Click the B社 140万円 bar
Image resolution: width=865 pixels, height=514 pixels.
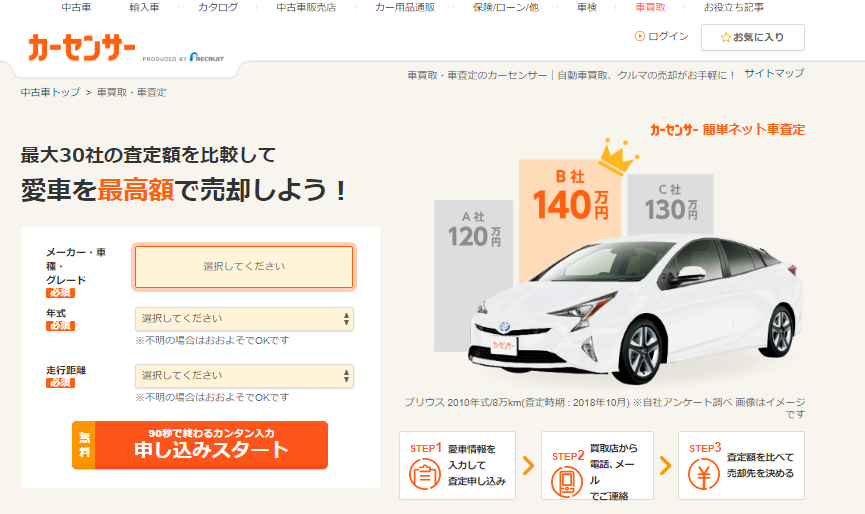pos(570,221)
